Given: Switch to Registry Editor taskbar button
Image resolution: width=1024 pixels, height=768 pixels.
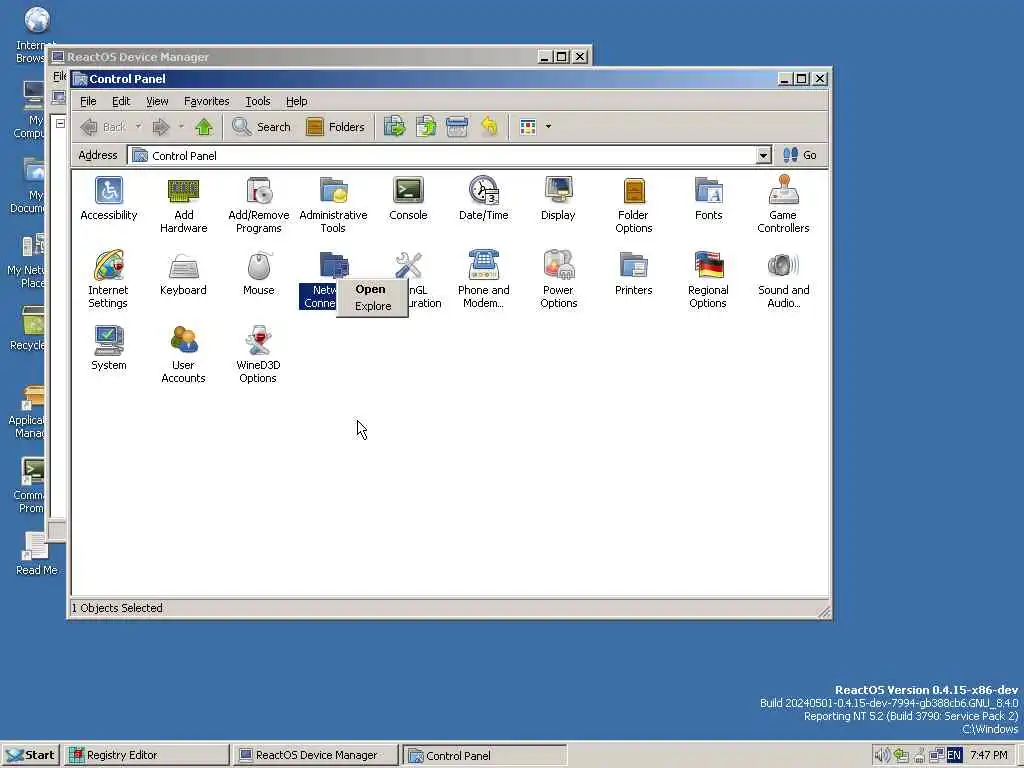Looking at the screenshot, I should click(x=146, y=755).
